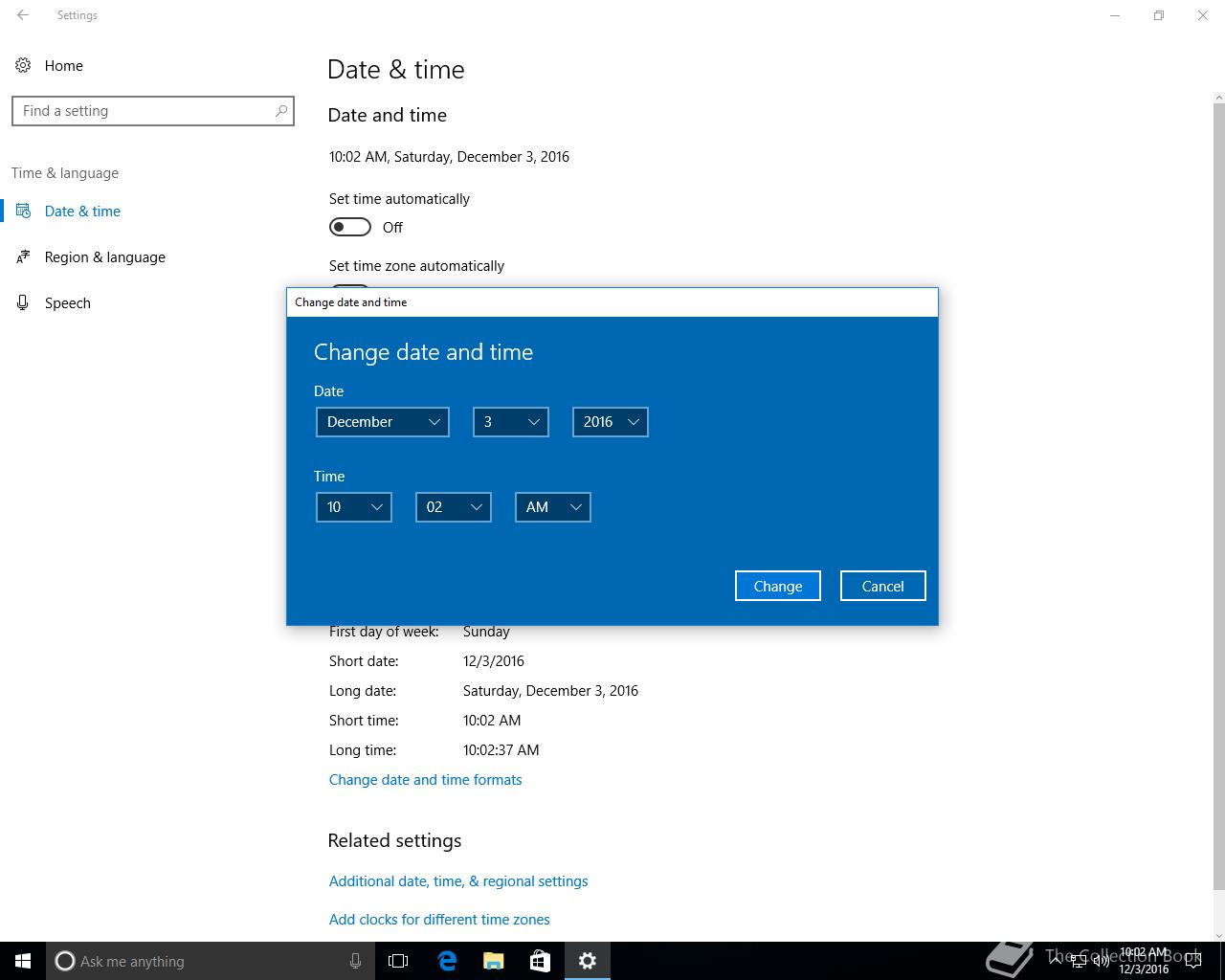Click the back arrow in Settings title bar
Viewport: 1225px width, 980px height.
(x=23, y=15)
